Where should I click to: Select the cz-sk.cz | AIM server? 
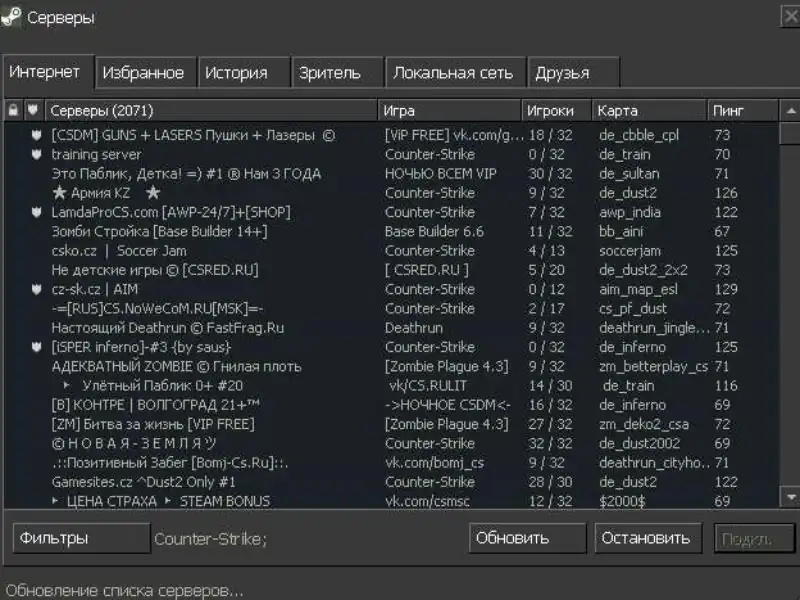click(x=392, y=289)
